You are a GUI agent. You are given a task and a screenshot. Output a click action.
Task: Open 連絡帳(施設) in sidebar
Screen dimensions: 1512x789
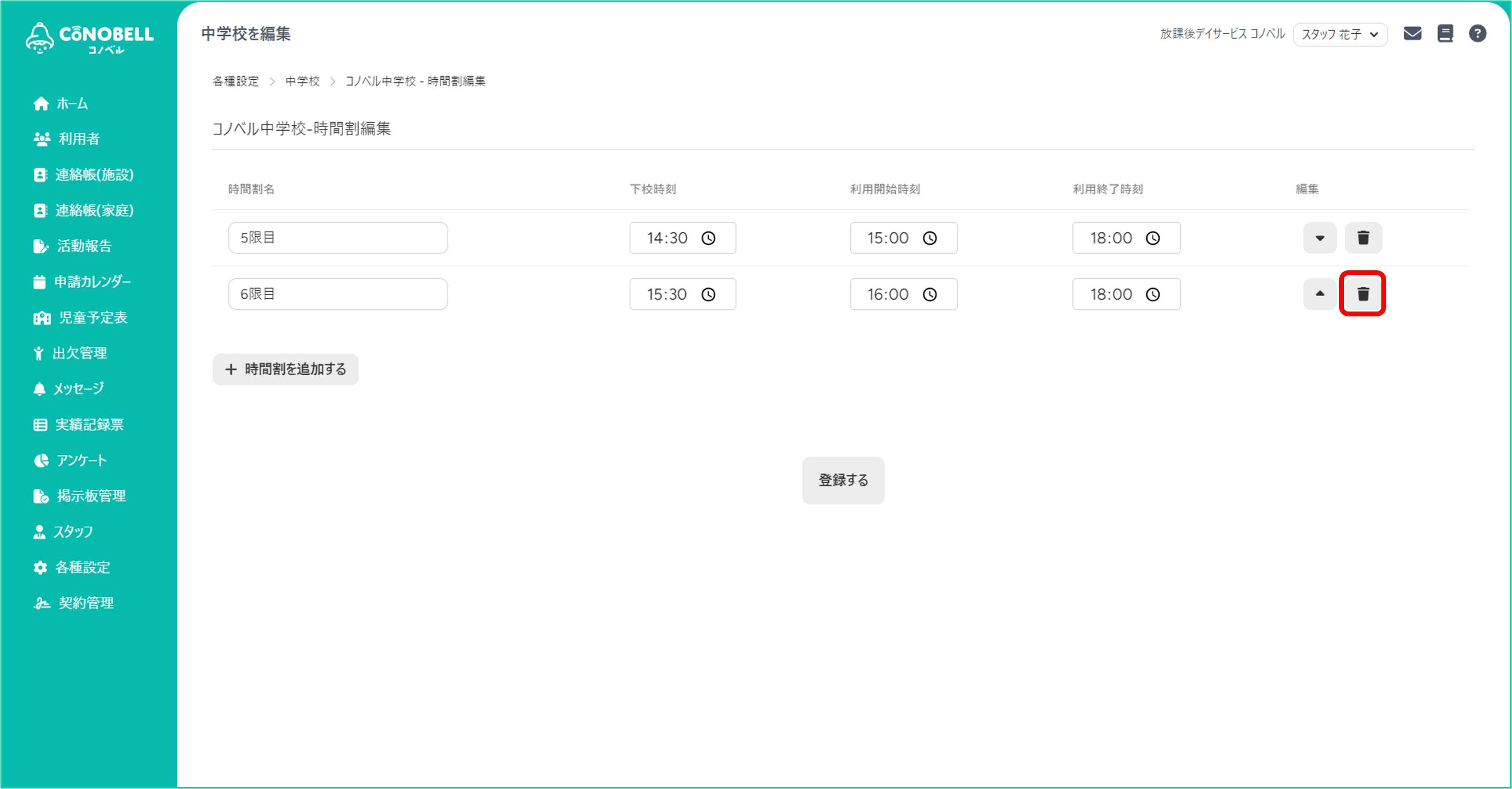coord(84,175)
